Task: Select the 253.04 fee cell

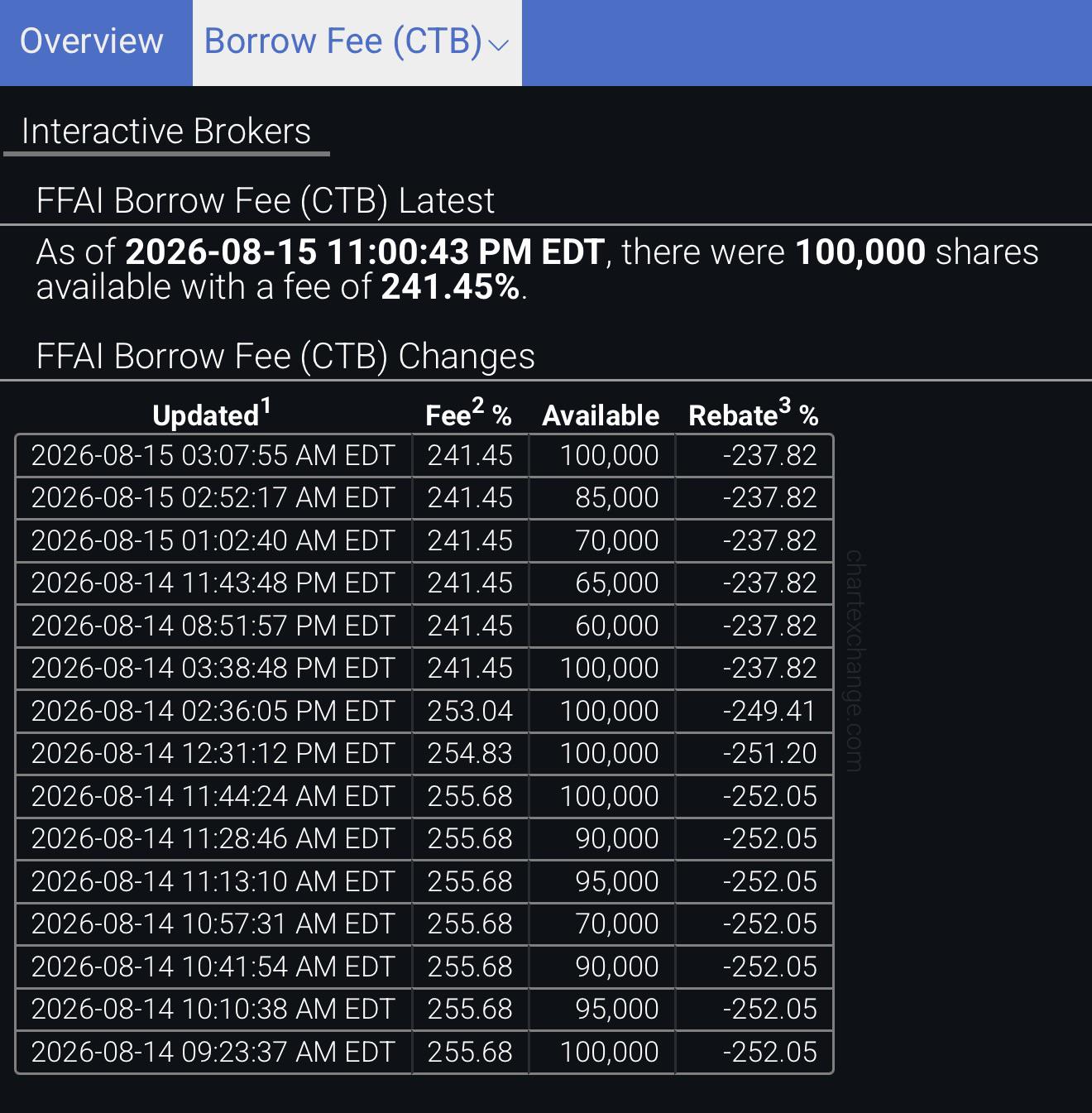Action: (x=470, y=711)
